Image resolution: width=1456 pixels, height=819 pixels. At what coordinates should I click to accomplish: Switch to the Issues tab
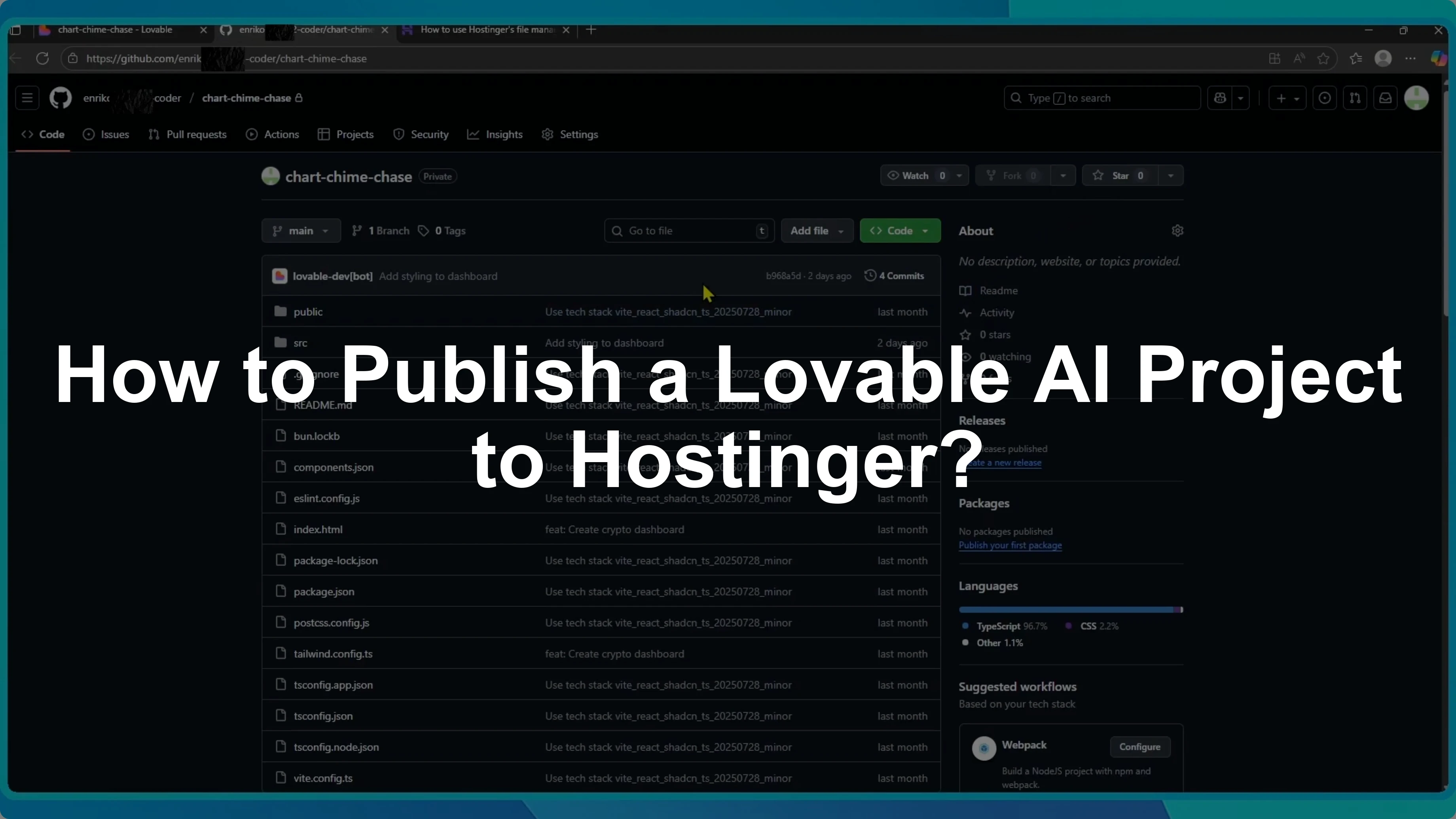click(x=106, y=135)
